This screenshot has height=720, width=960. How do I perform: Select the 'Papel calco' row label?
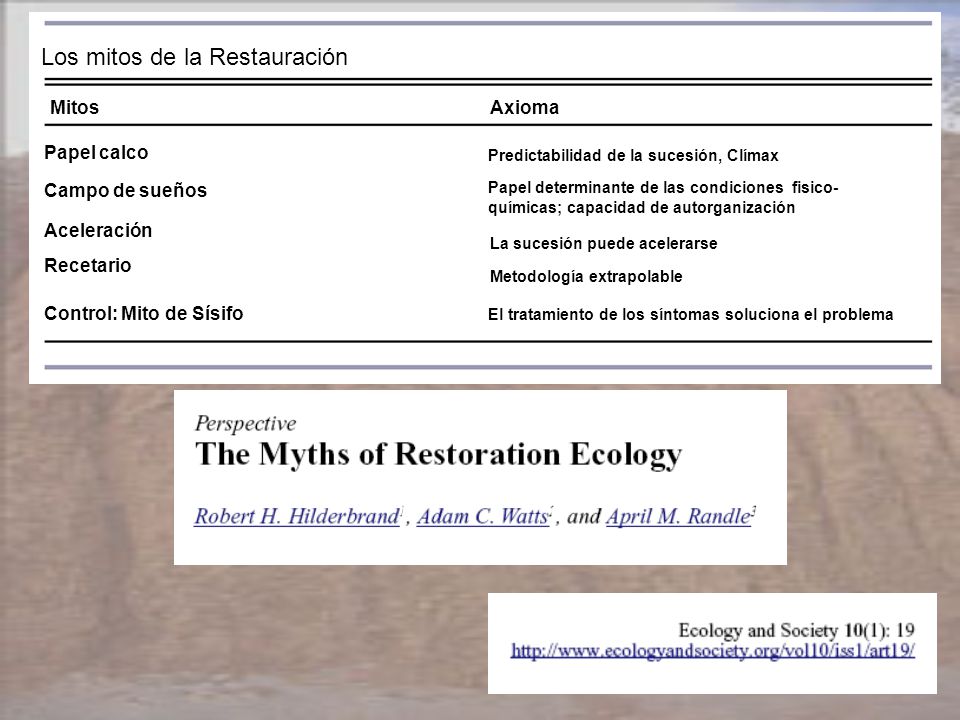[x=96, y=152]
